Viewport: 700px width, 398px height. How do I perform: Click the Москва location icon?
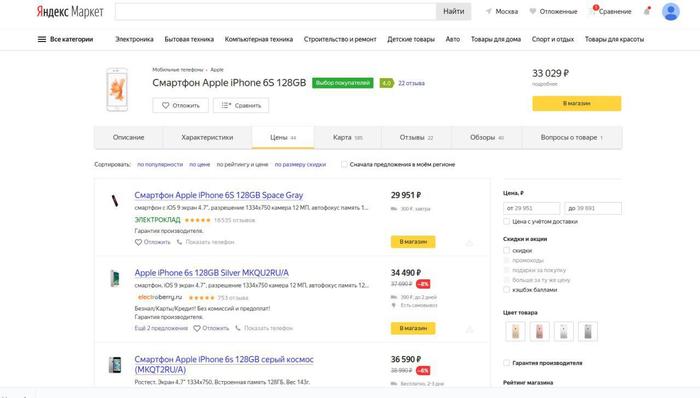pyautogui.click(x=489, y=12)
